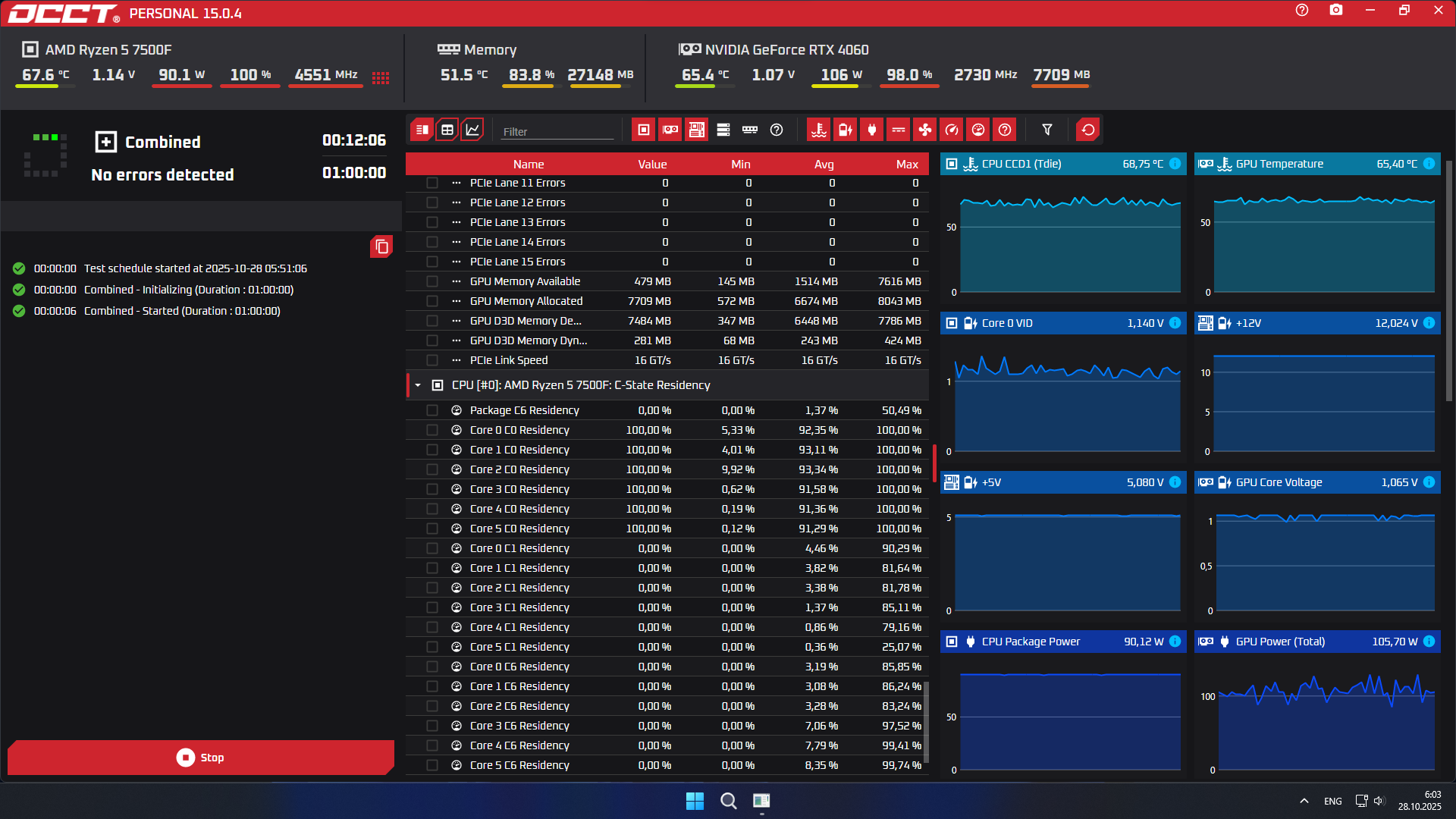Enable the Core 3 C0 Residency checkbox

pos(432,489)
